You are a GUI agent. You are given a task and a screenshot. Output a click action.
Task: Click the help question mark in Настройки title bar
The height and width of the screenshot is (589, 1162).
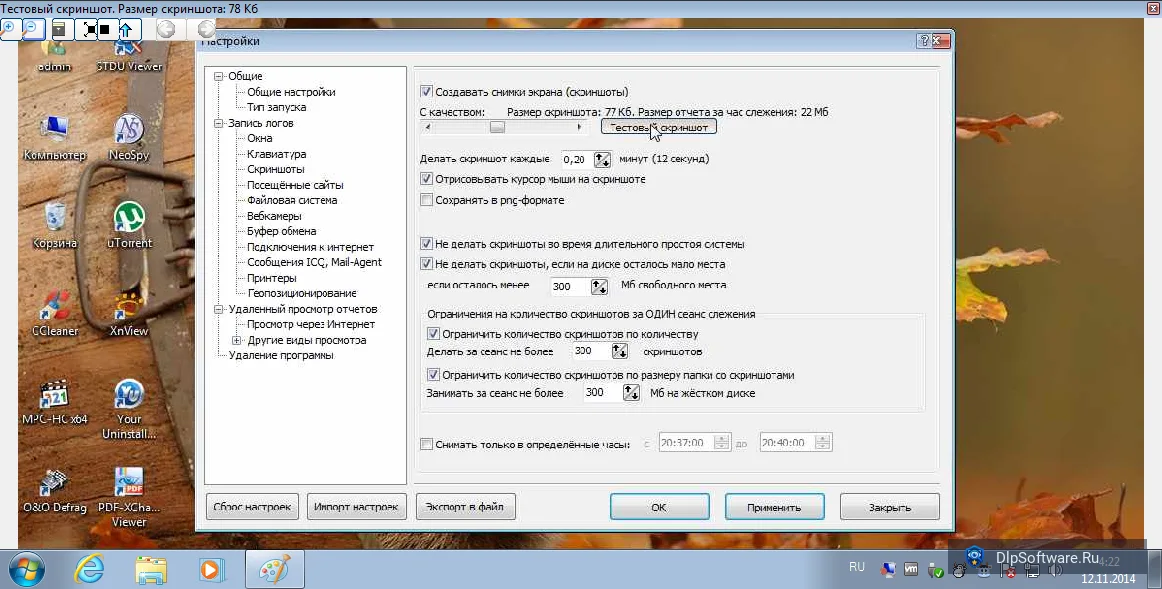tap(923, 41)
